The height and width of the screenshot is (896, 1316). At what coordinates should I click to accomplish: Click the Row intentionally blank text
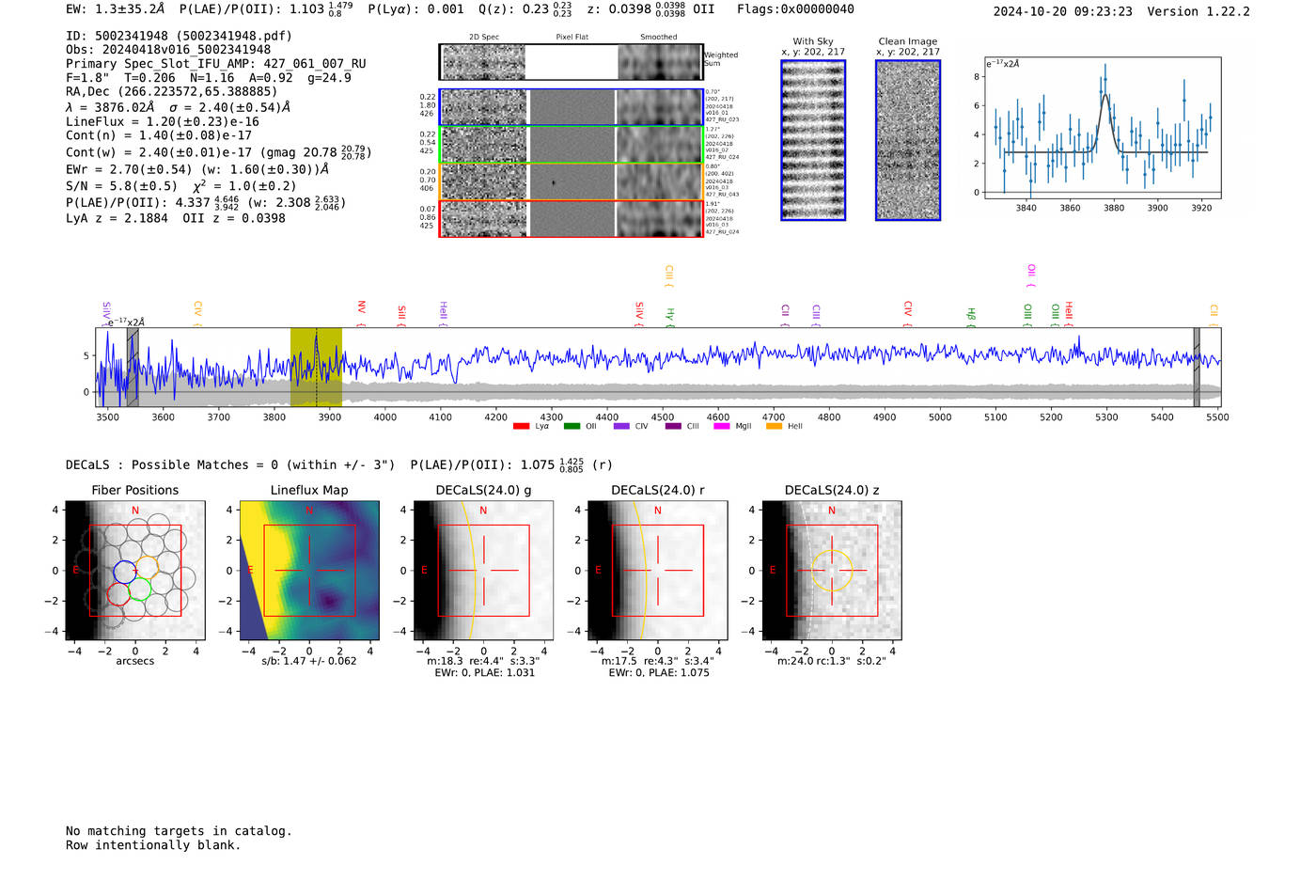pos(153,845)
